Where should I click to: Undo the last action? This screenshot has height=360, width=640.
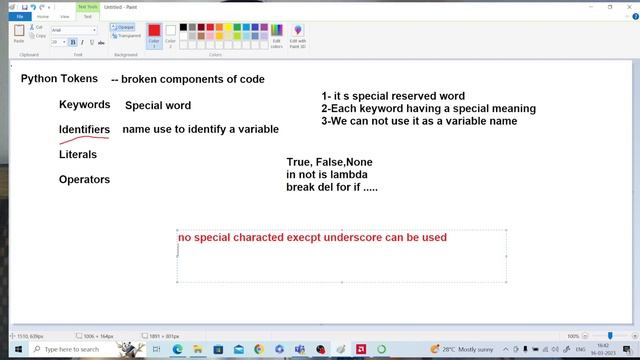[33, 7]
